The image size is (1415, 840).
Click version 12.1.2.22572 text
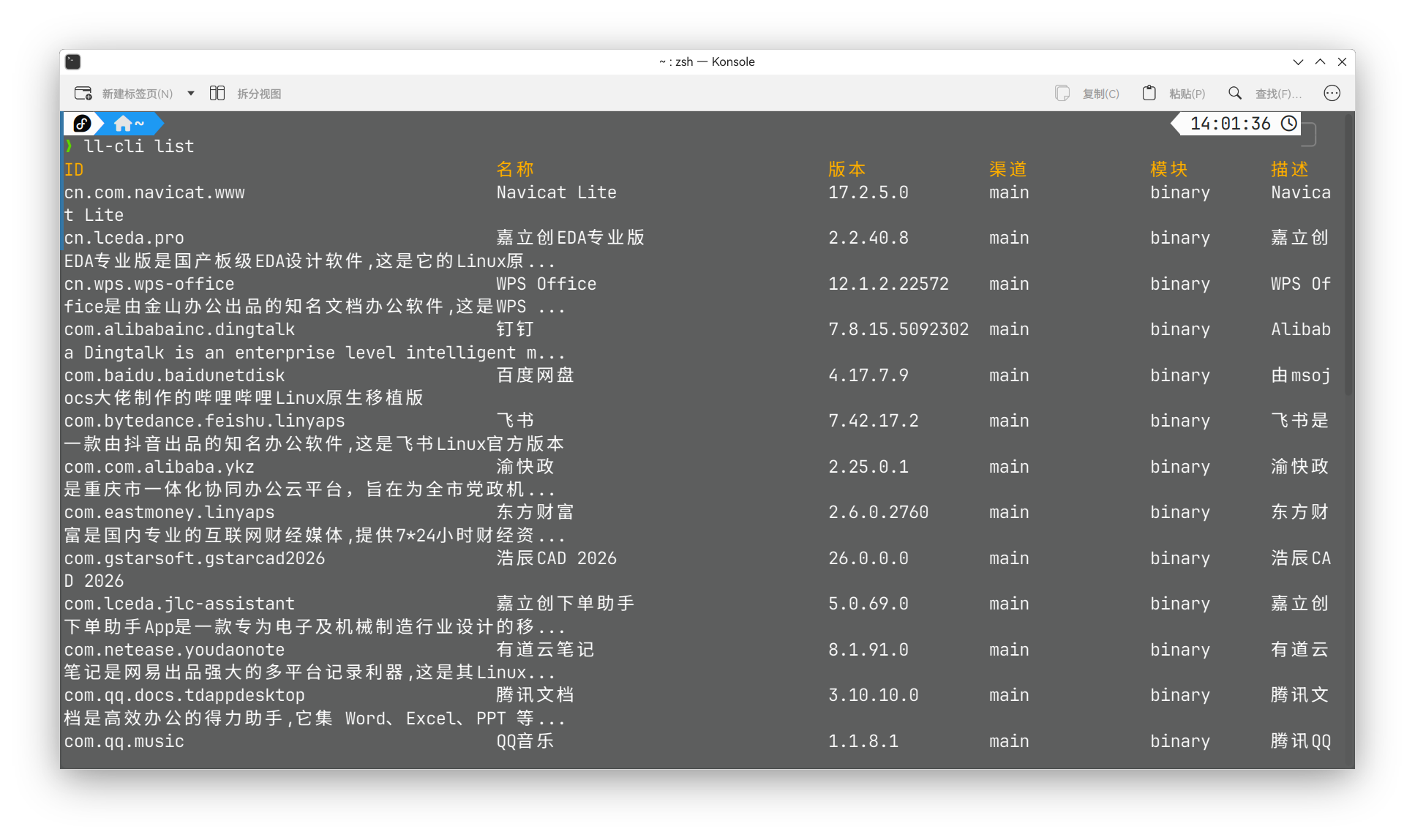pyautogui.click(x=888, y=284)
